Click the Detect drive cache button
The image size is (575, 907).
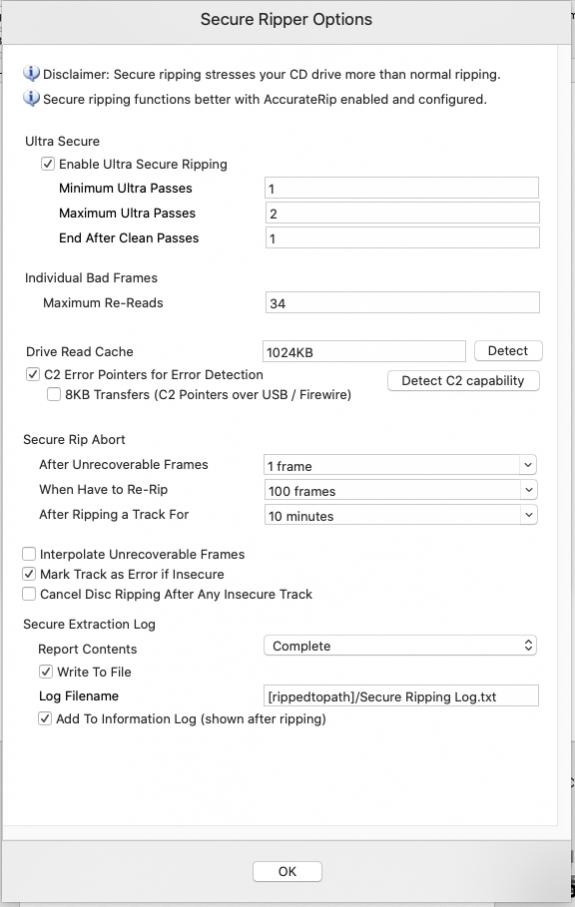point(508,351)
